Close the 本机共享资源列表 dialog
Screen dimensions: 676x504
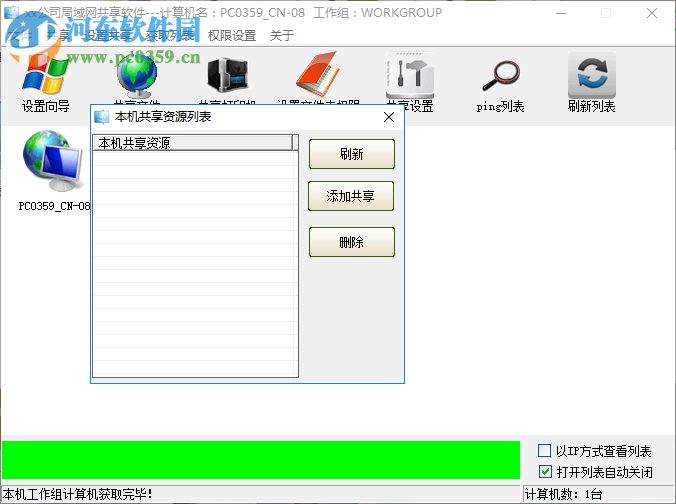[389, 117]
